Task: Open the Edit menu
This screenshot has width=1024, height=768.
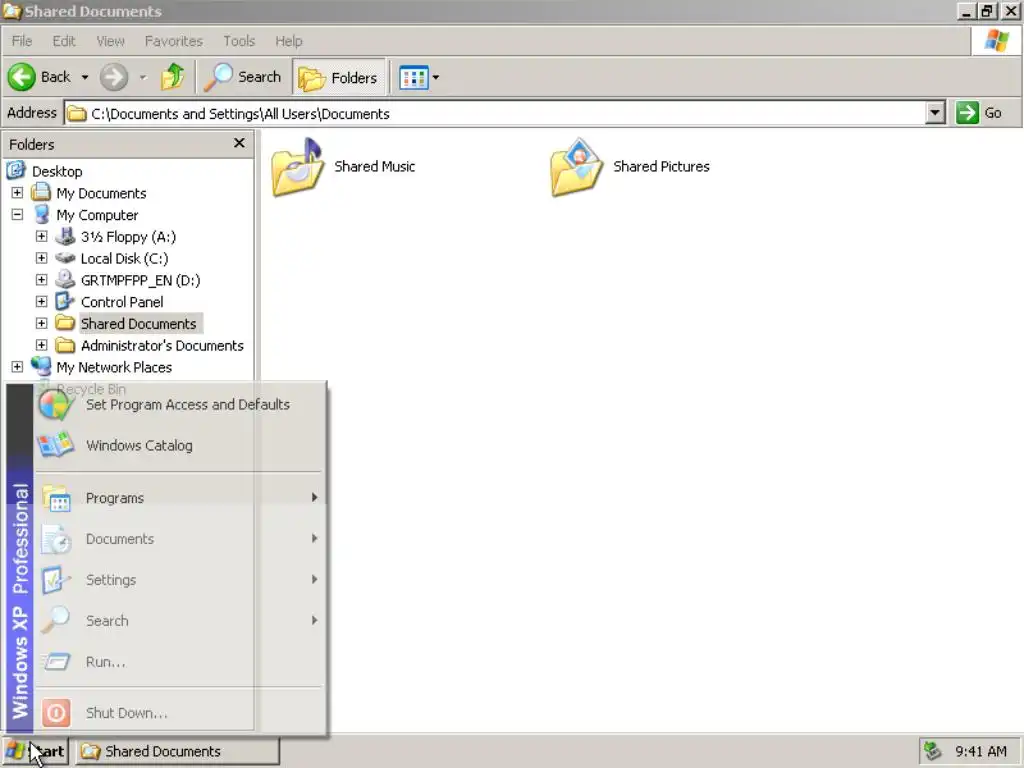Action: click(64, 41)
